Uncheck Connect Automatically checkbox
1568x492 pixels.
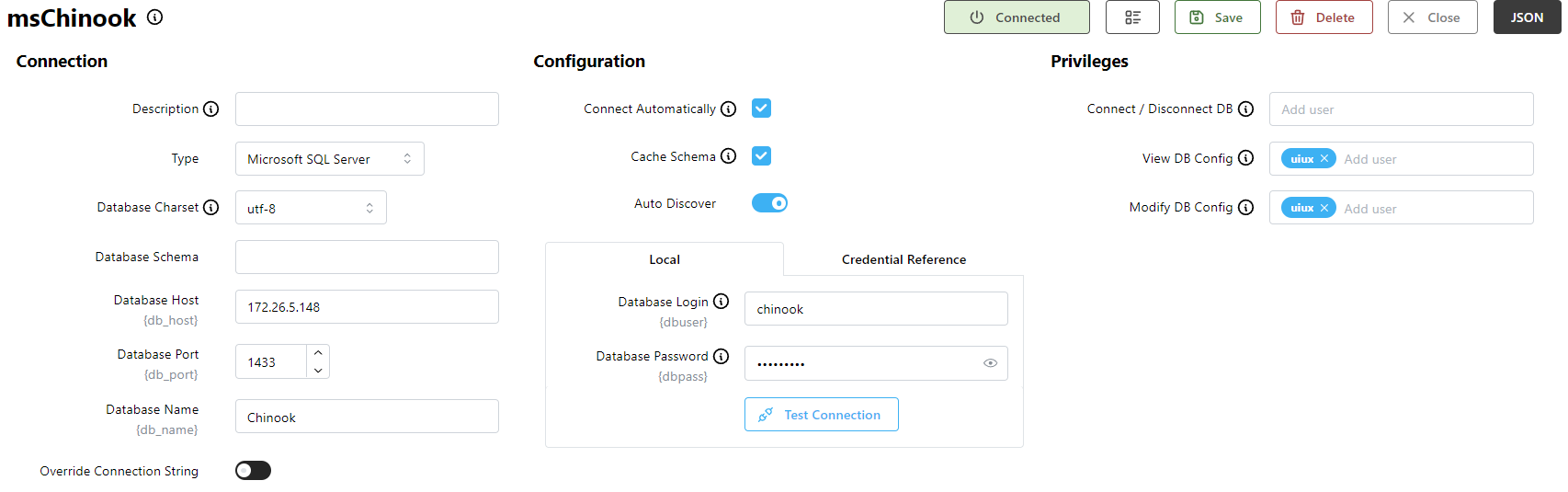pyautogui.click(x=761, y=109)
